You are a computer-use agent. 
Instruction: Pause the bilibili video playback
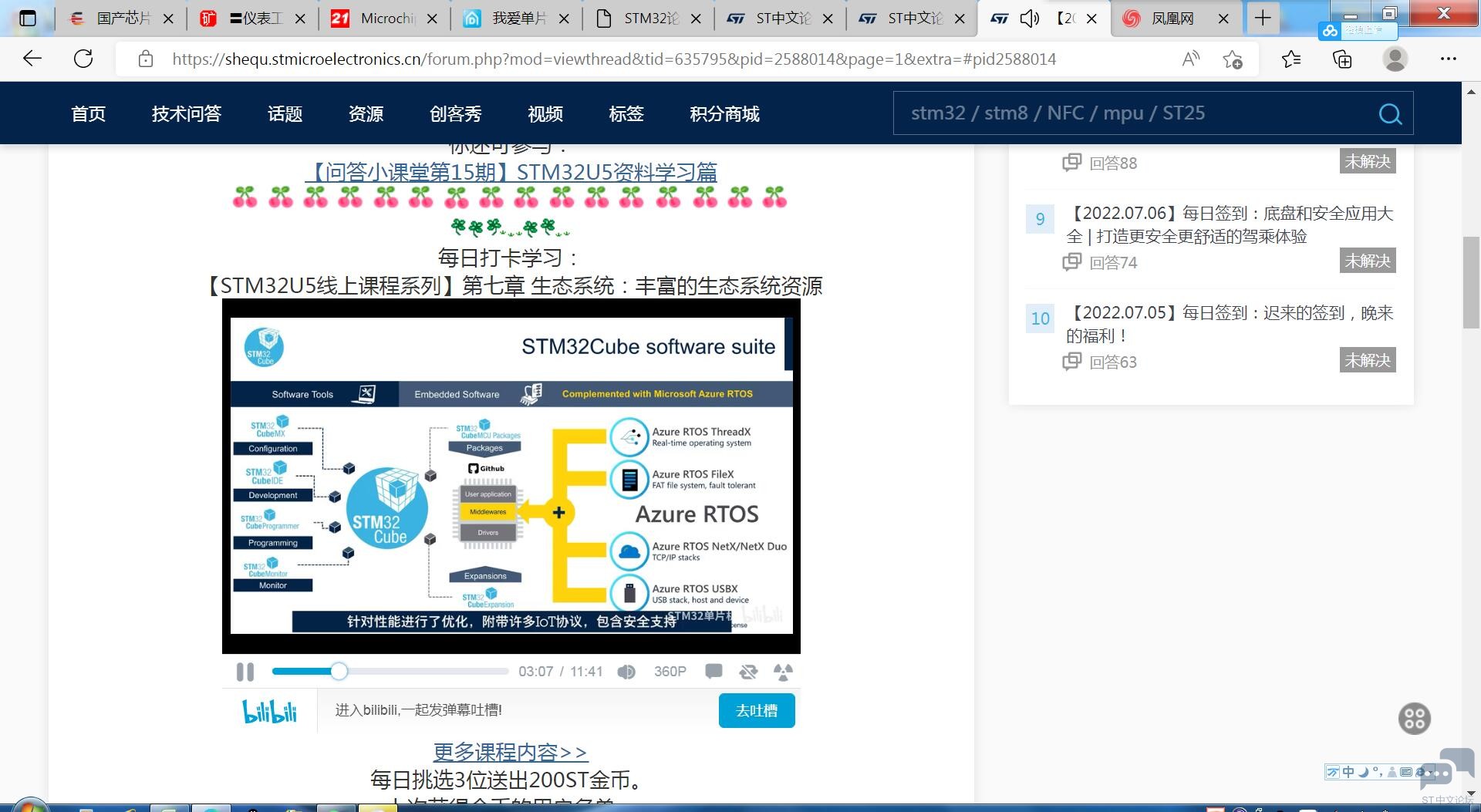tap(245, 672)
